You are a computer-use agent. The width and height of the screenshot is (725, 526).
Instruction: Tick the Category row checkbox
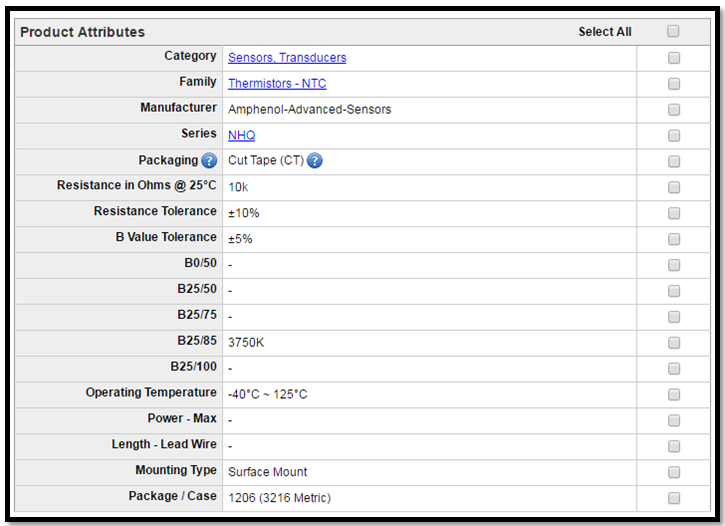(x=674, y=58)
